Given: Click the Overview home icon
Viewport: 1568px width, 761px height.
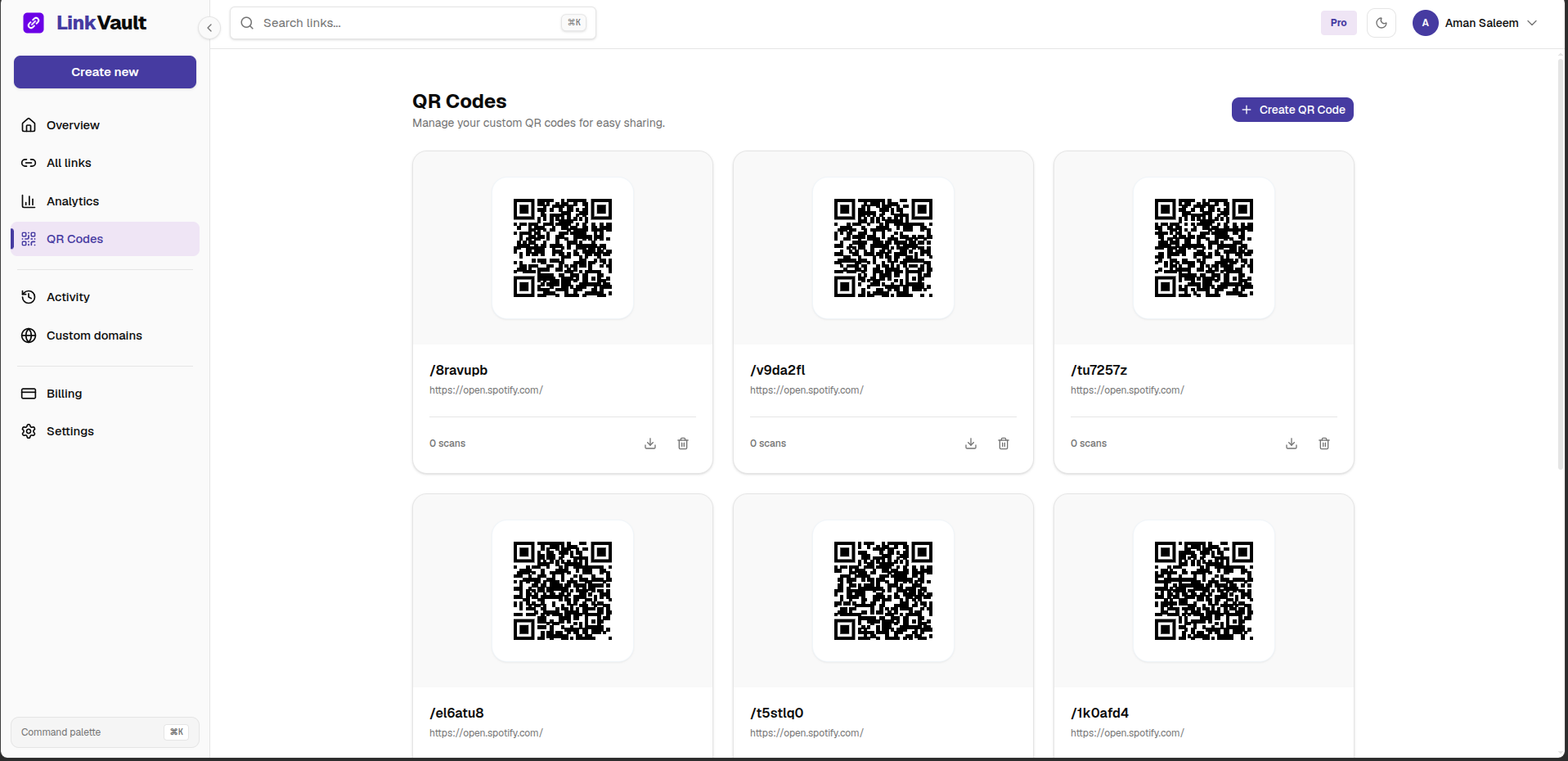Looking at the screenshot, I should [29, 125].
